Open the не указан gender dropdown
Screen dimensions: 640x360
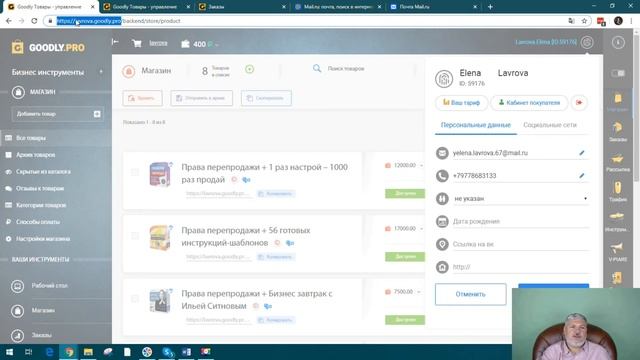point(521,198)
